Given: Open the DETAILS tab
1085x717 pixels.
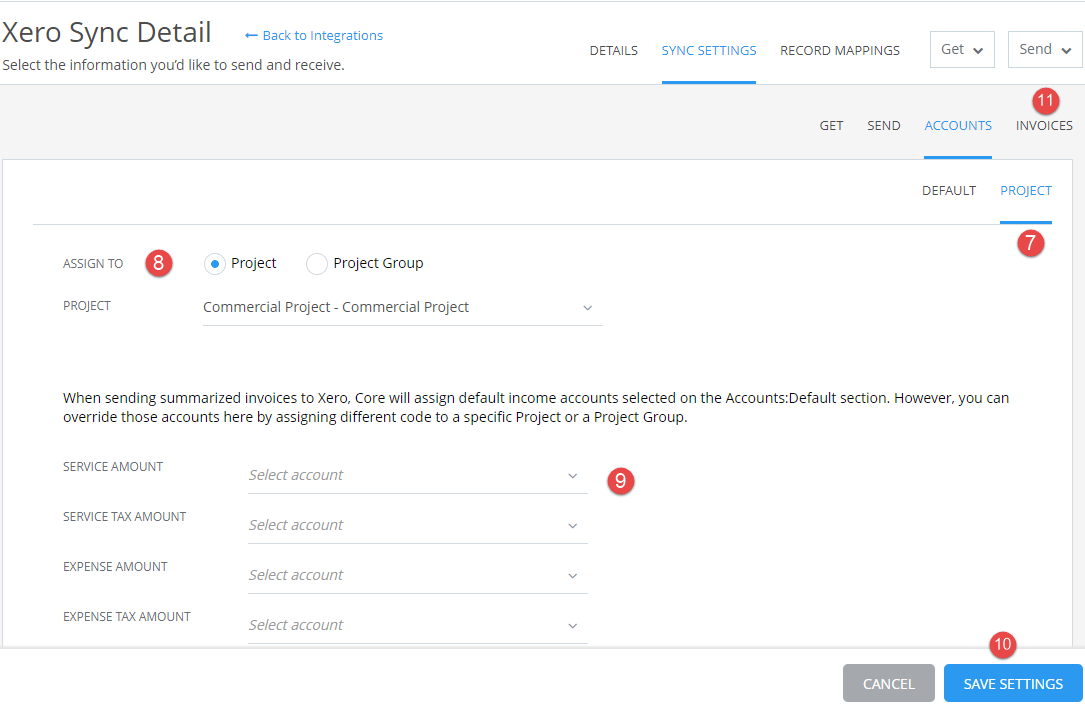Looking at the screenshot, I should (613, 51).
